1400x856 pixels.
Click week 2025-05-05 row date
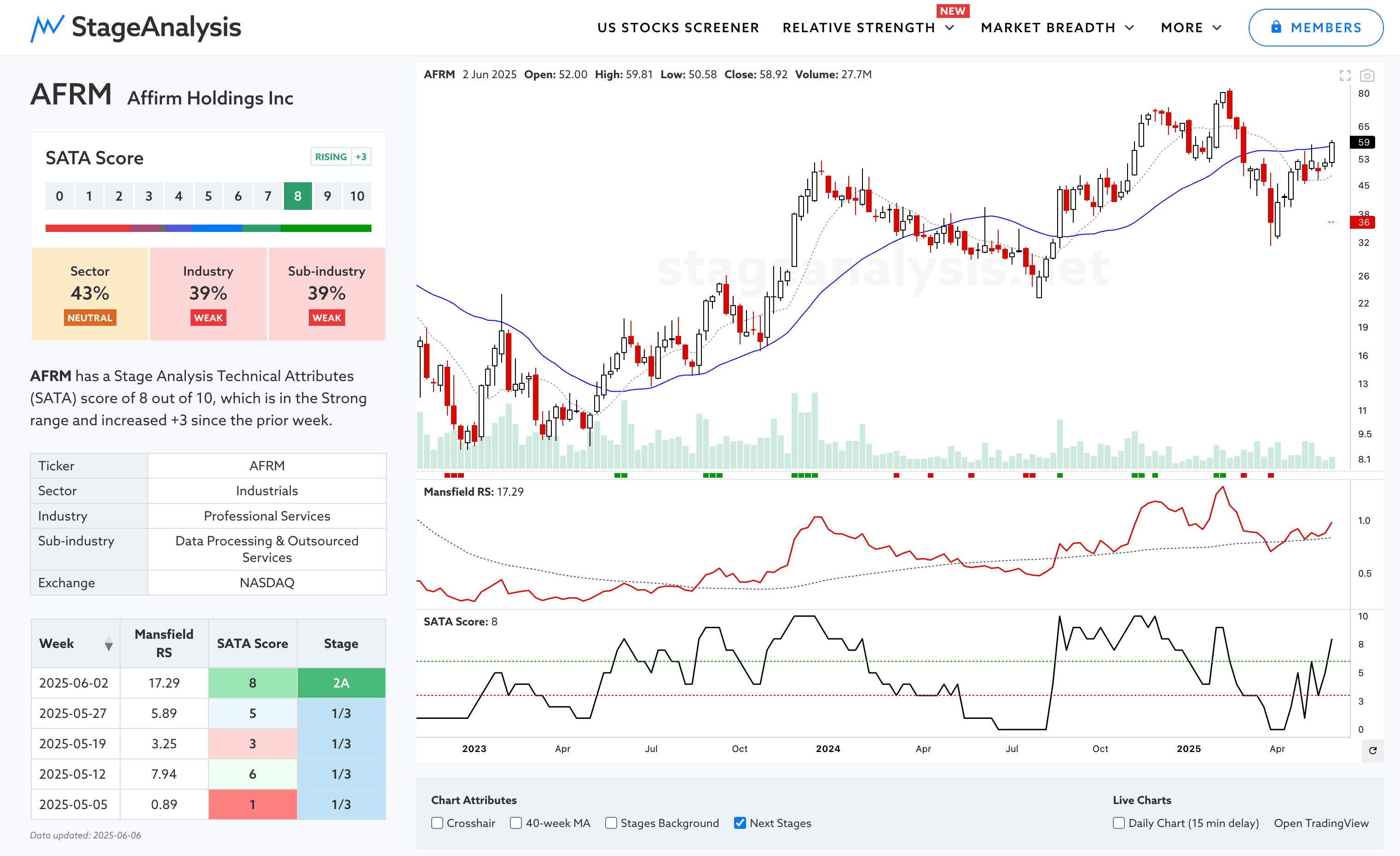(73, 804)
